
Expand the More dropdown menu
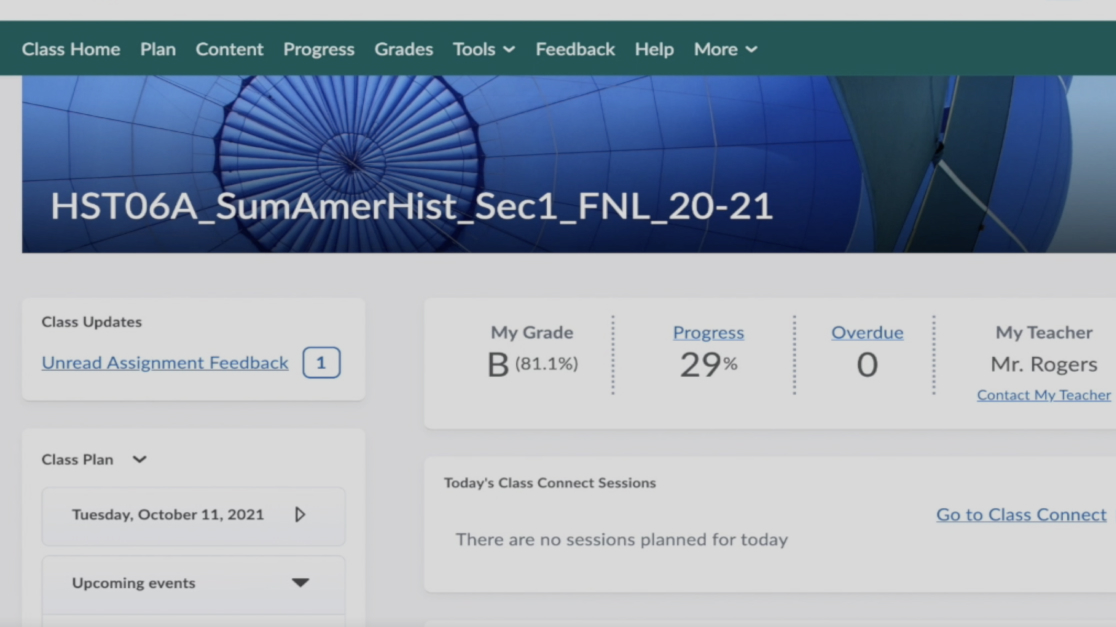coord(725,49)
